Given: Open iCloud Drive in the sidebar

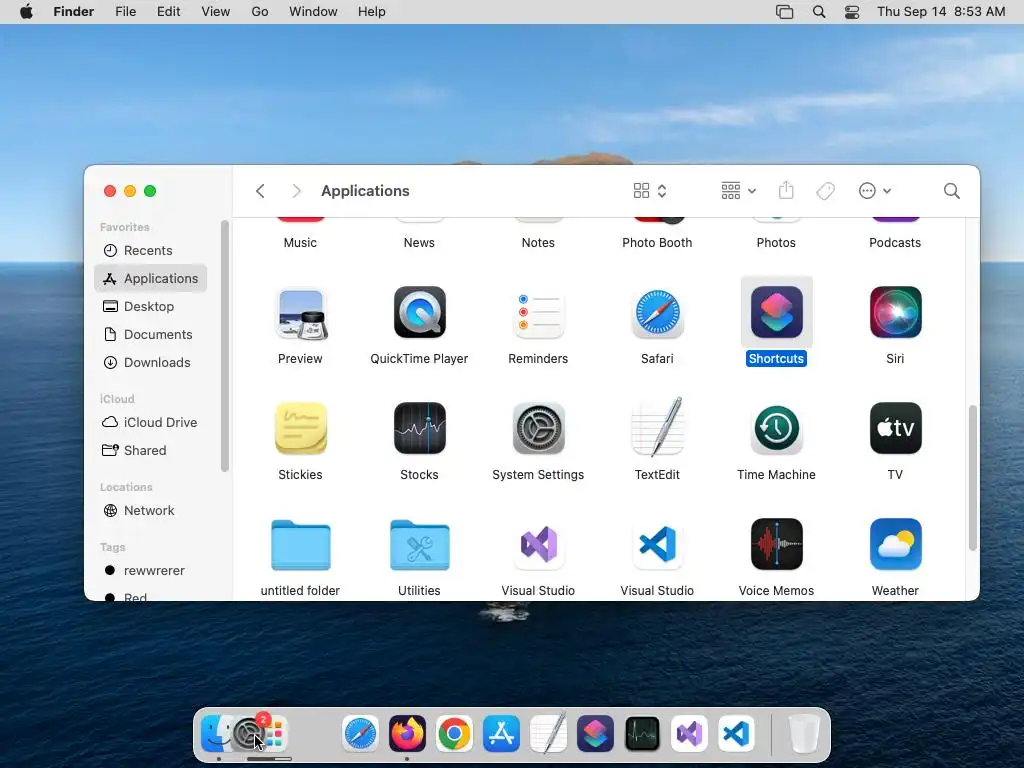Looking at the screenshot, I should coord(150,423).
